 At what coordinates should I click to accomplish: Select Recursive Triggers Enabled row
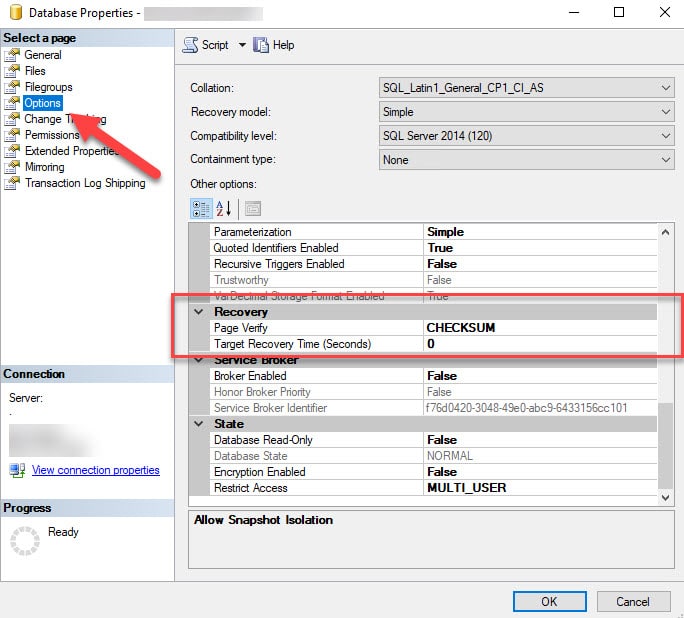tap(433, 264)
